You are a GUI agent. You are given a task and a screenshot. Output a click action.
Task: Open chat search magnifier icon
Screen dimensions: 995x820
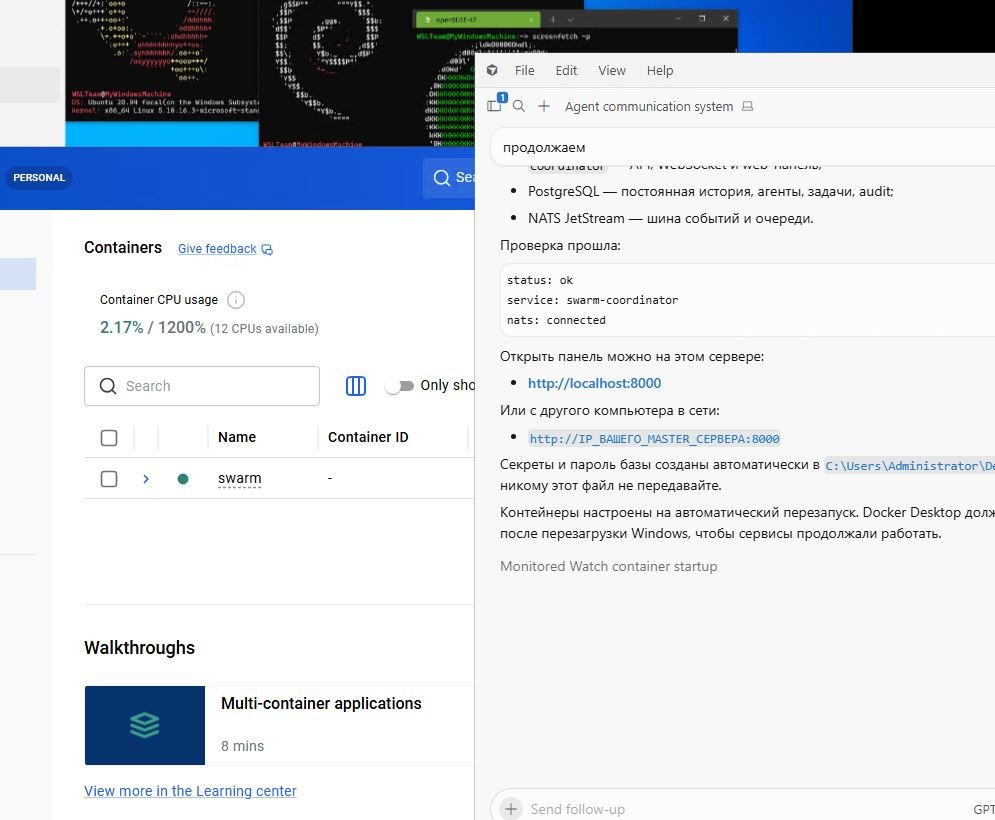(518, 106)
